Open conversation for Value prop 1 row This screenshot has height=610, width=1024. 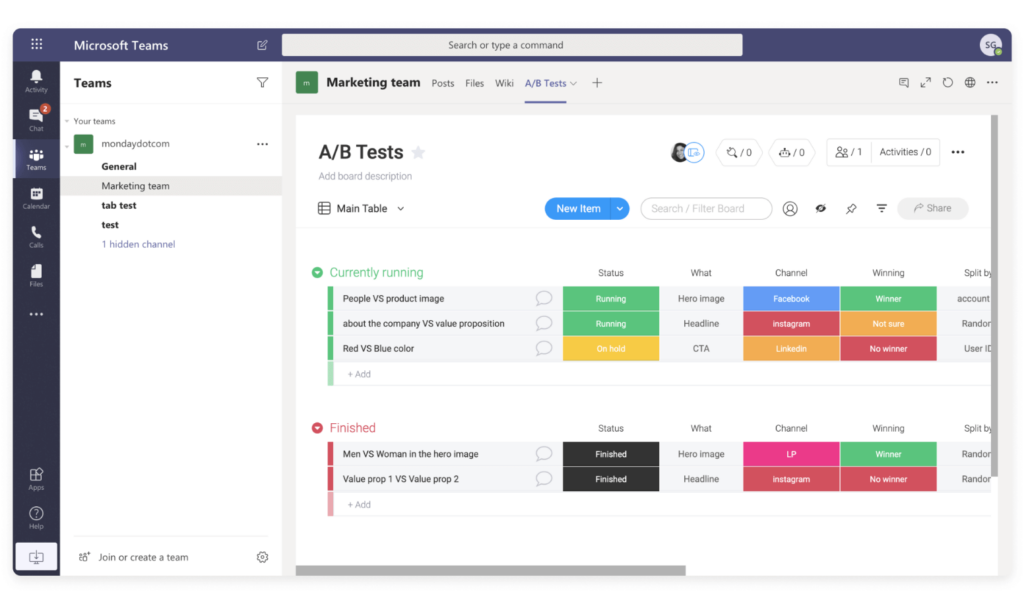pos(543,479)
